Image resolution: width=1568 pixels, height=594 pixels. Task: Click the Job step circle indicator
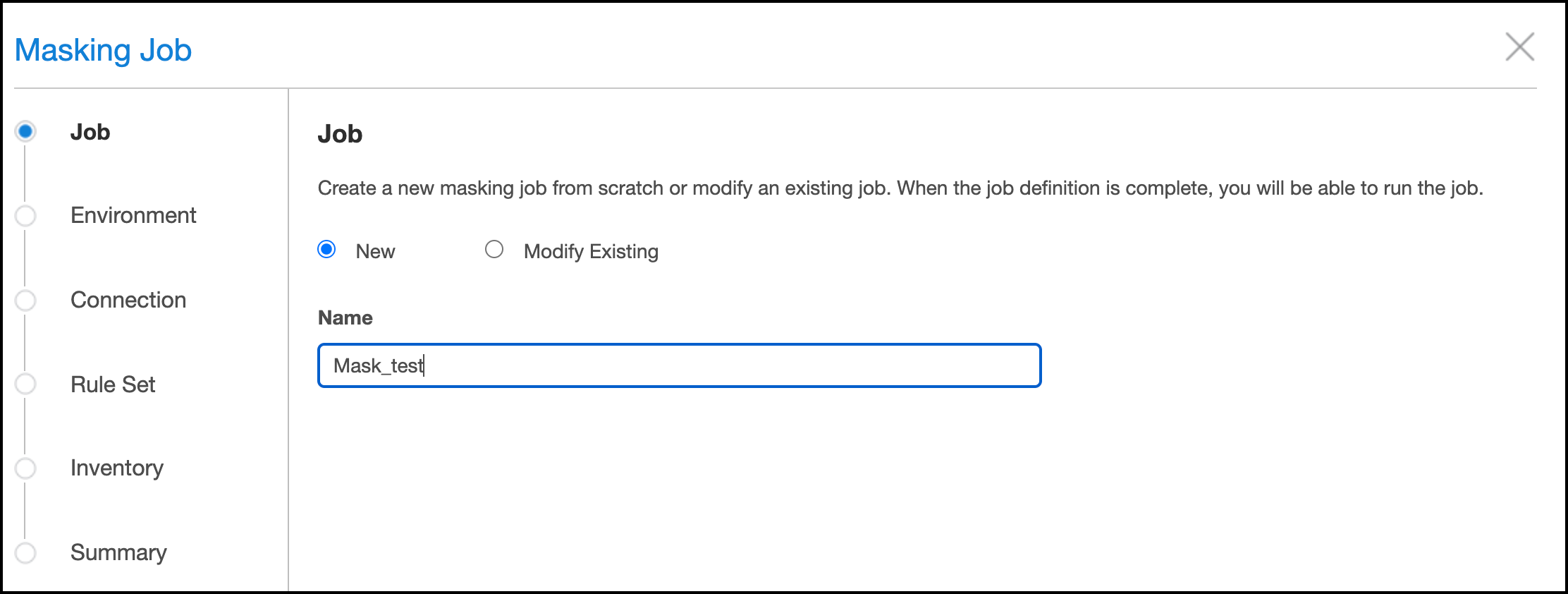click(x=26, y=132)
